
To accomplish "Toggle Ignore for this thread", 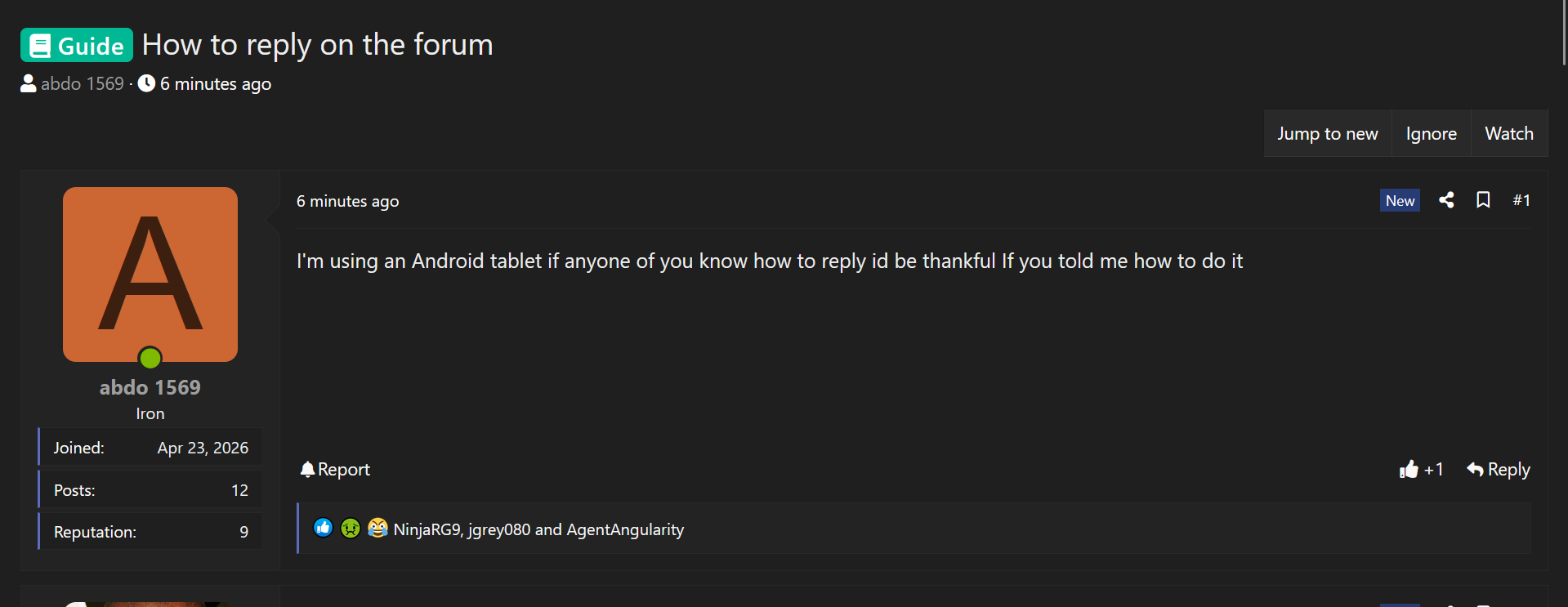I will point(1431,133).
